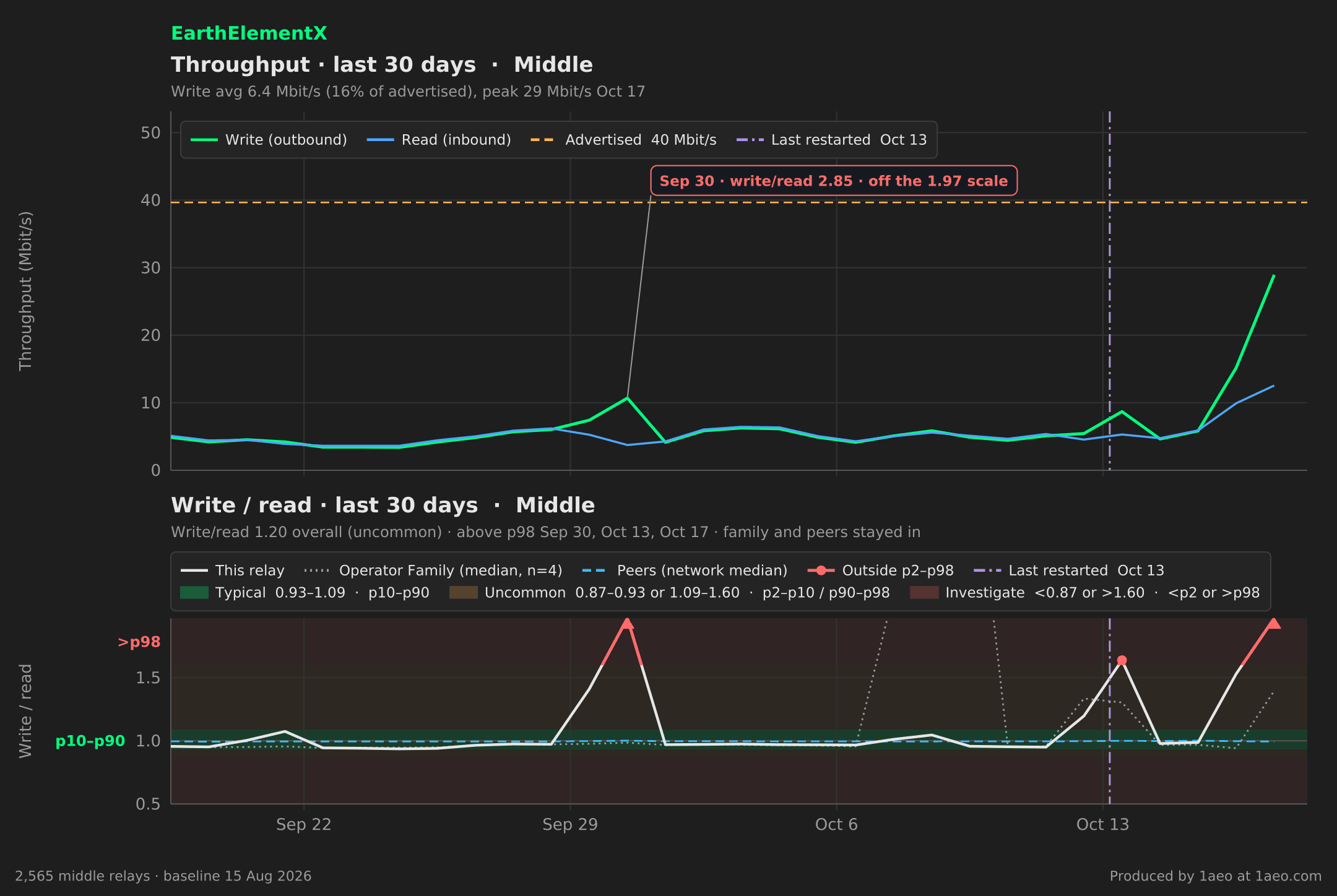1337x896 pixels.
Task: Click the red off-scale triangle at Sep 30
Action: click(x=628, y=623)
